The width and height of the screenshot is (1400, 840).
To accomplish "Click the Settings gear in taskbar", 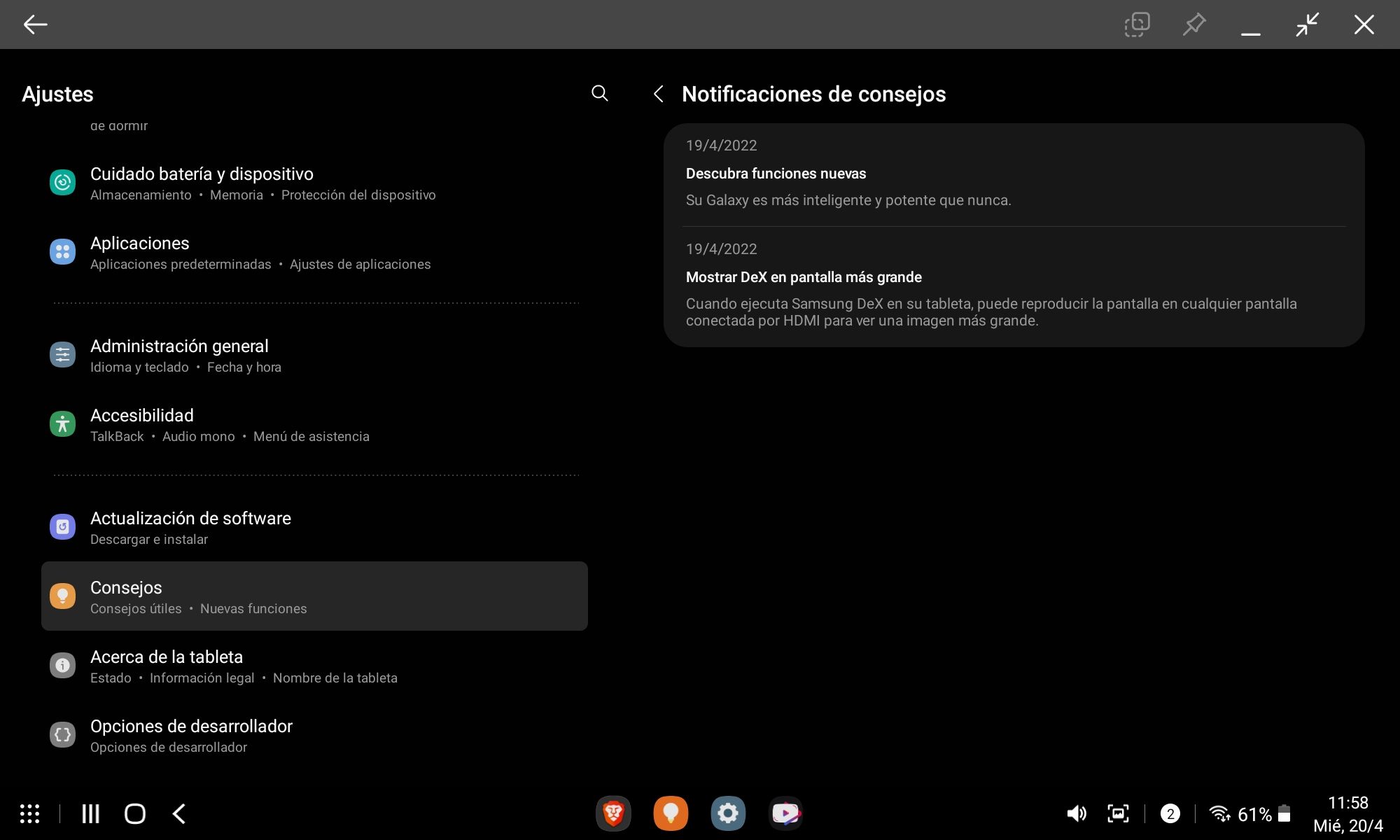I will tap(728, 813).
